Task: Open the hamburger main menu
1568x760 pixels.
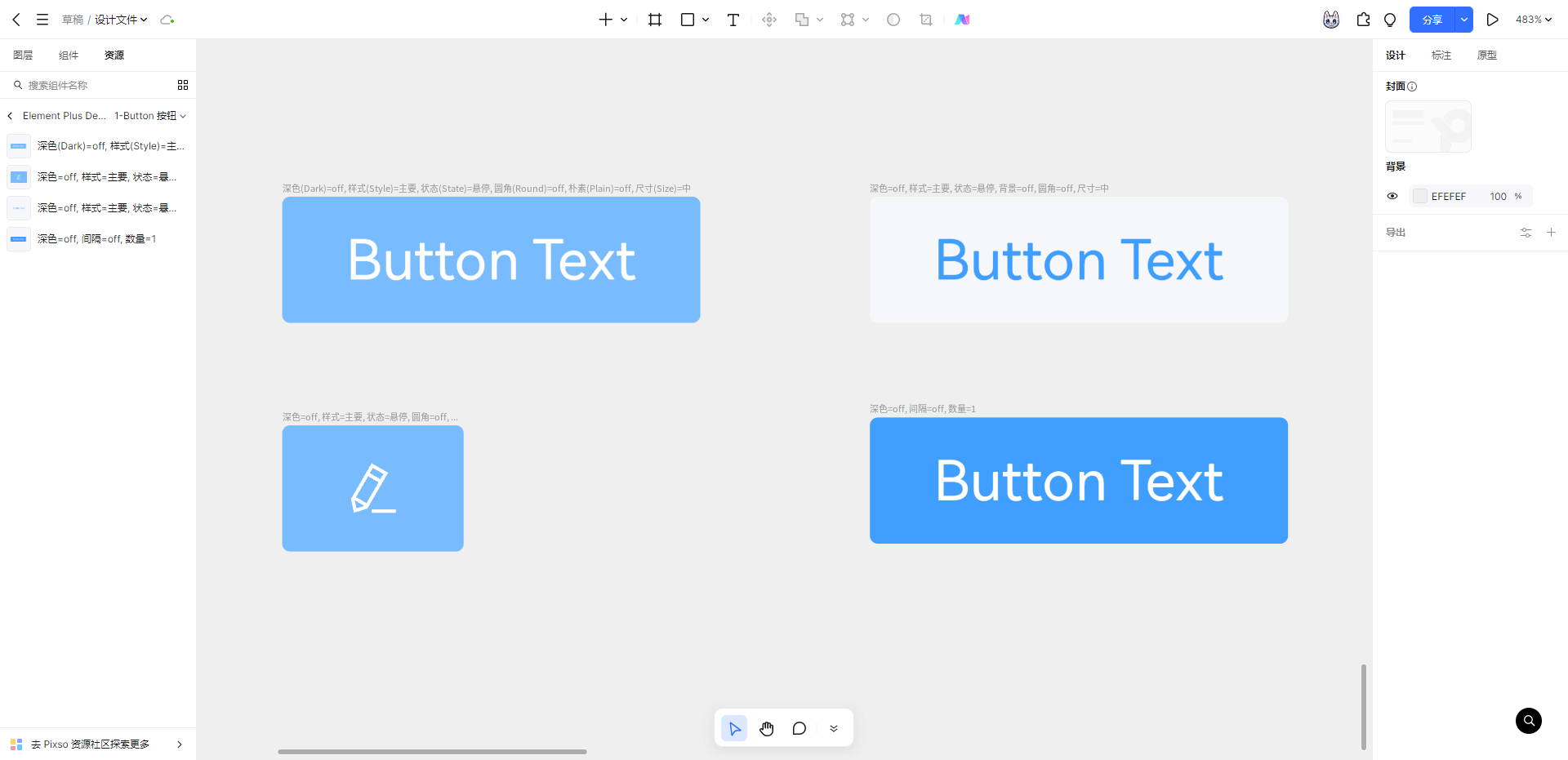Action: 42,20
